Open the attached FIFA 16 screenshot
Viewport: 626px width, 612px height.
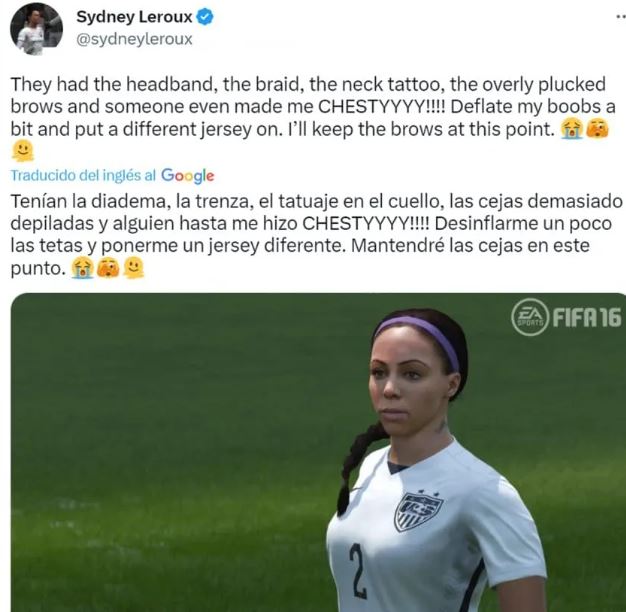click(318, 452)
